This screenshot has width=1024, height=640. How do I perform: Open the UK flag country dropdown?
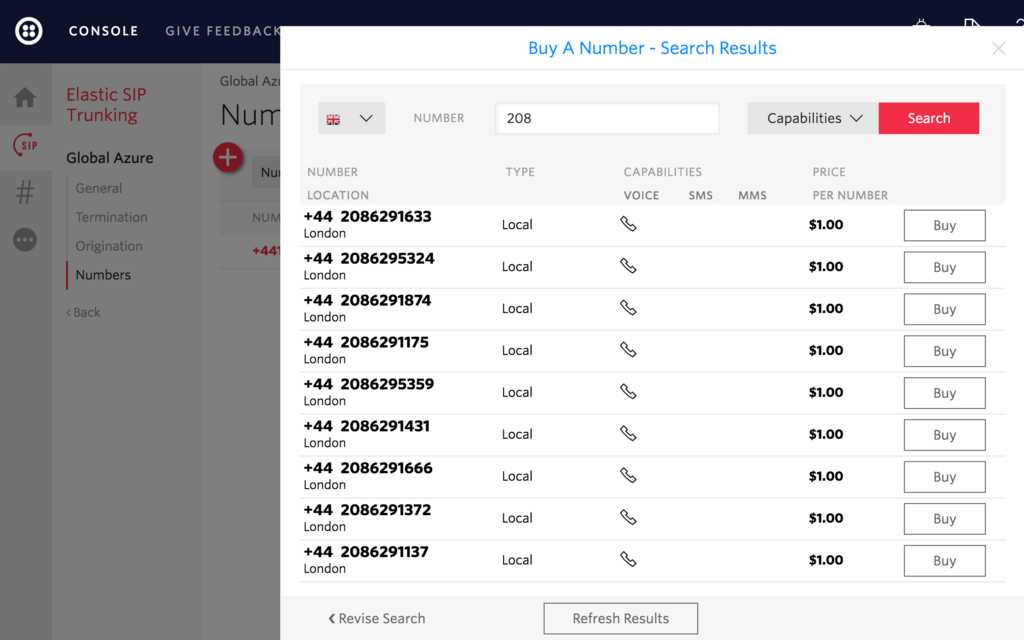[351, 118]
